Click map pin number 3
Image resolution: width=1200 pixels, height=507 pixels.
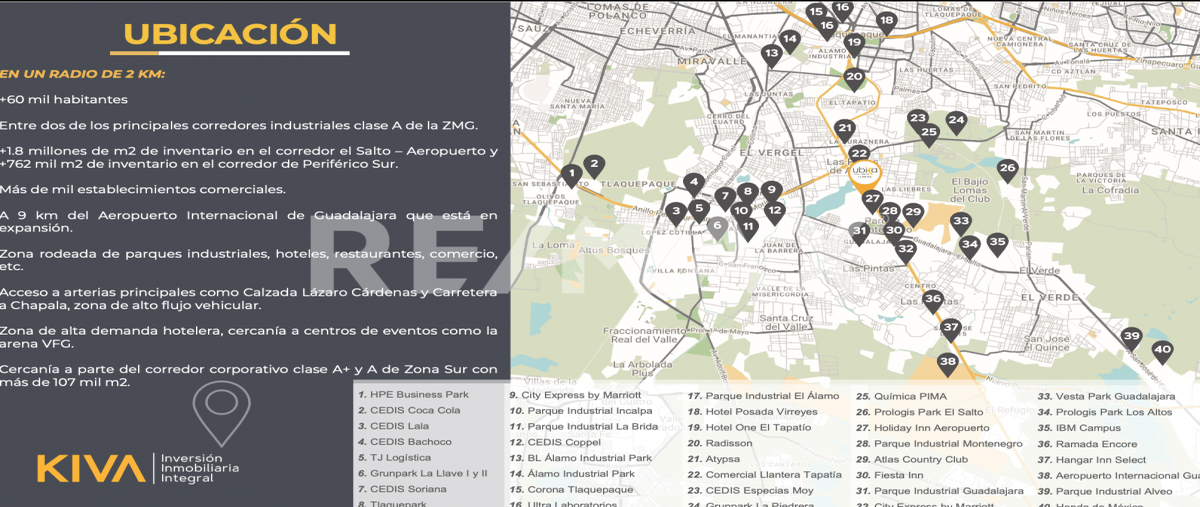(676, 213)
